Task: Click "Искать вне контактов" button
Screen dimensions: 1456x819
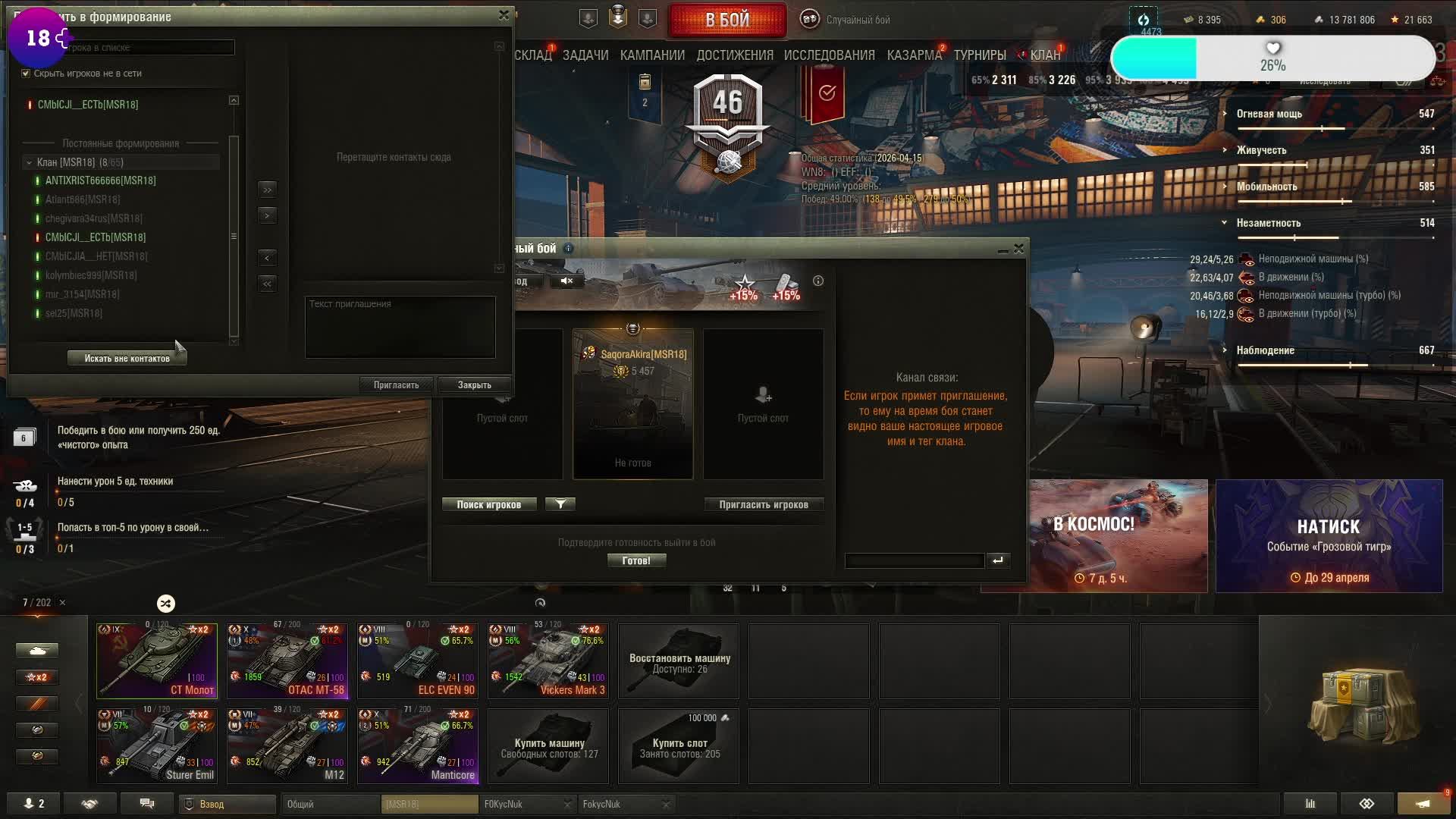Action: coord(127,359)
